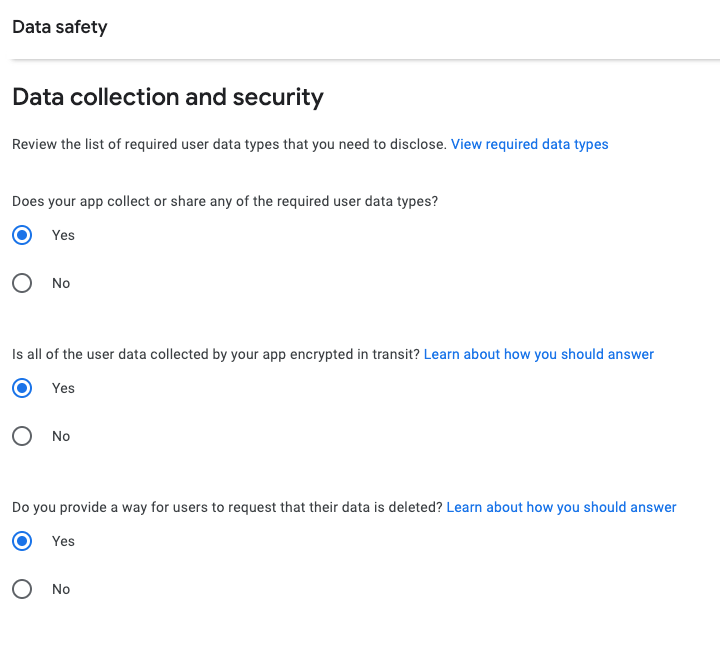The height and width of the screenshot is (655, 720).
Task: Pick Yes for user data deletion requests
Action: point(22,541)
